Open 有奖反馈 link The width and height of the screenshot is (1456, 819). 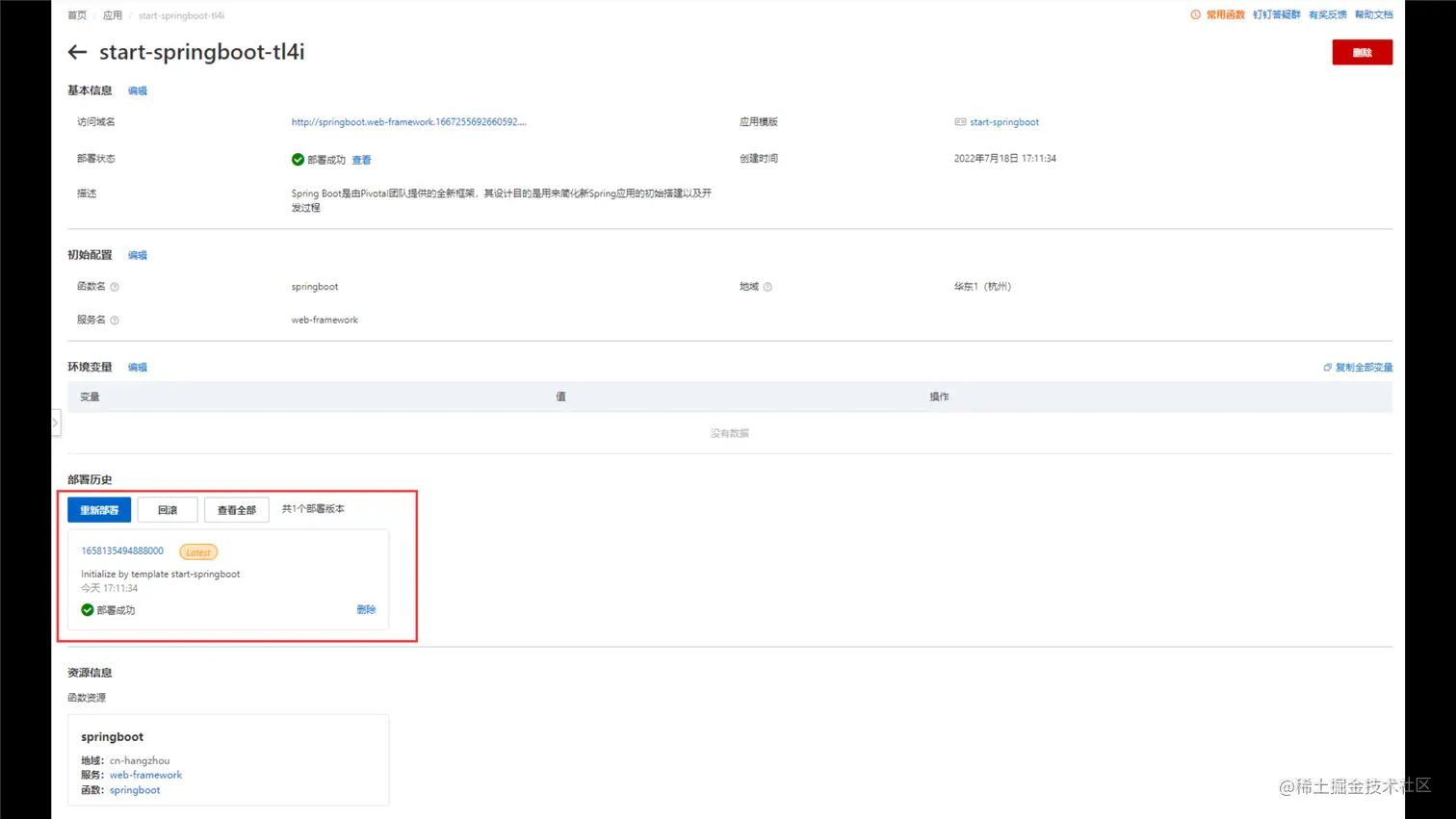[x=1327, y=14]
